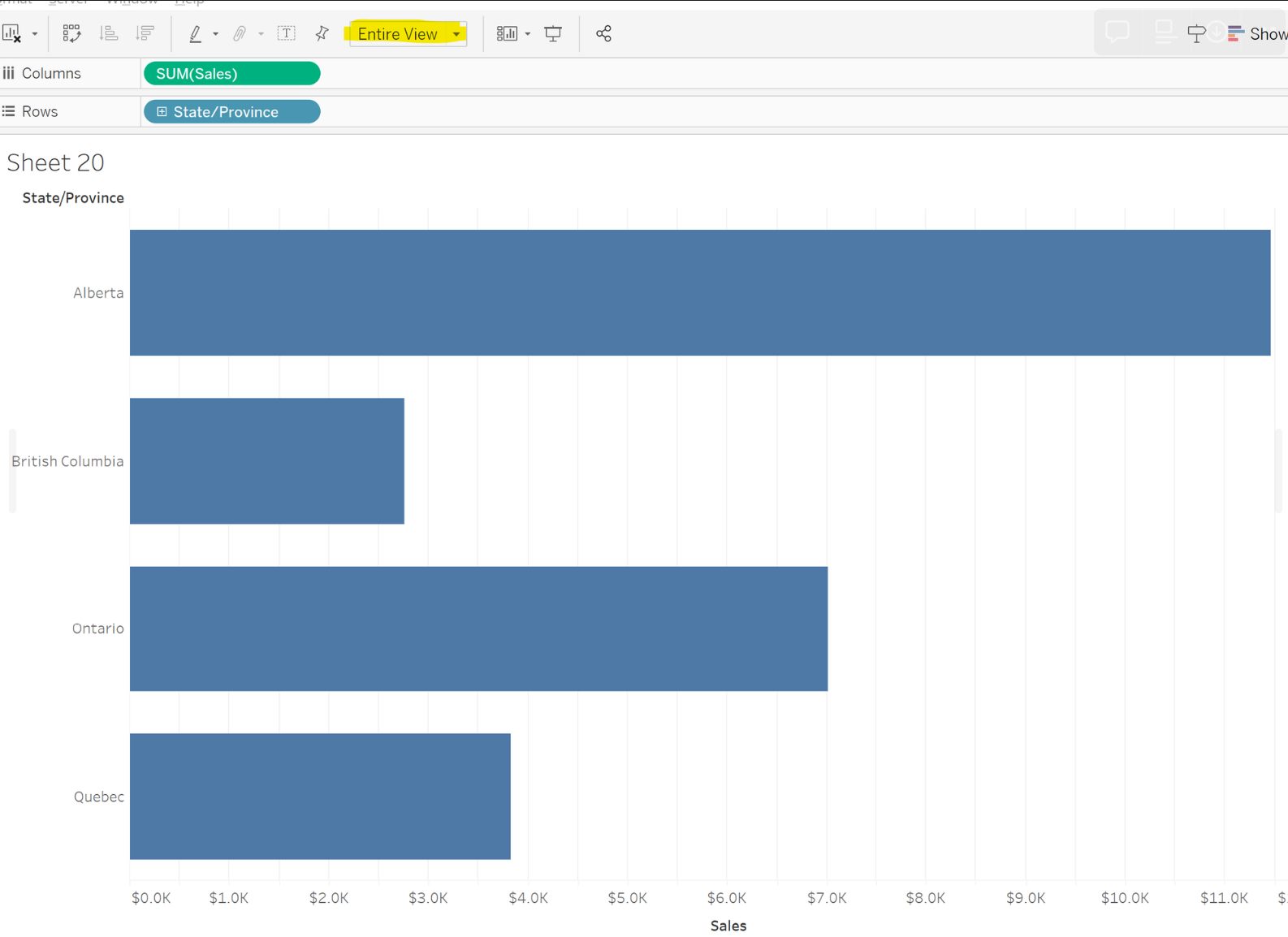
Task: Click the Sheet 20 title
Action: [55, 162]
